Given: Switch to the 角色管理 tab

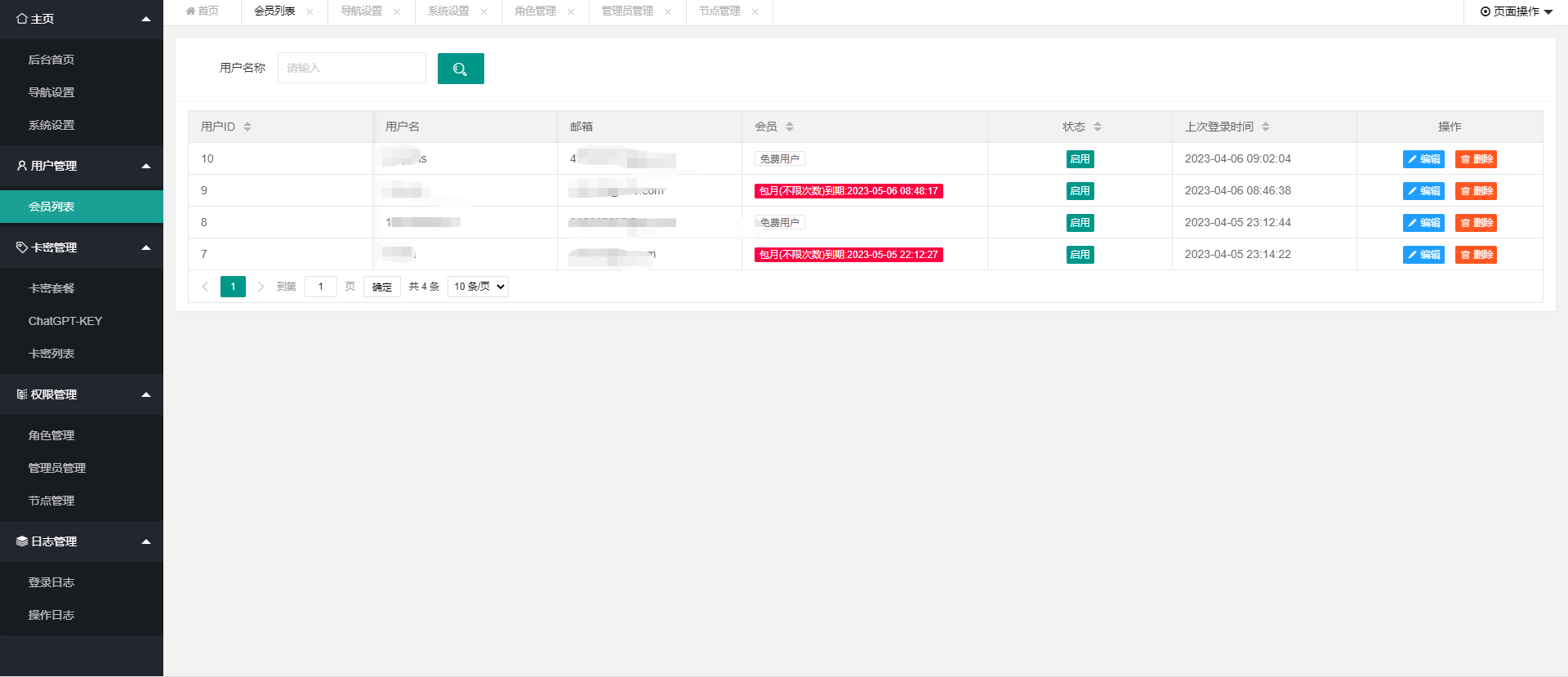Looking at the screenshot, I should [x=535, y=11].
